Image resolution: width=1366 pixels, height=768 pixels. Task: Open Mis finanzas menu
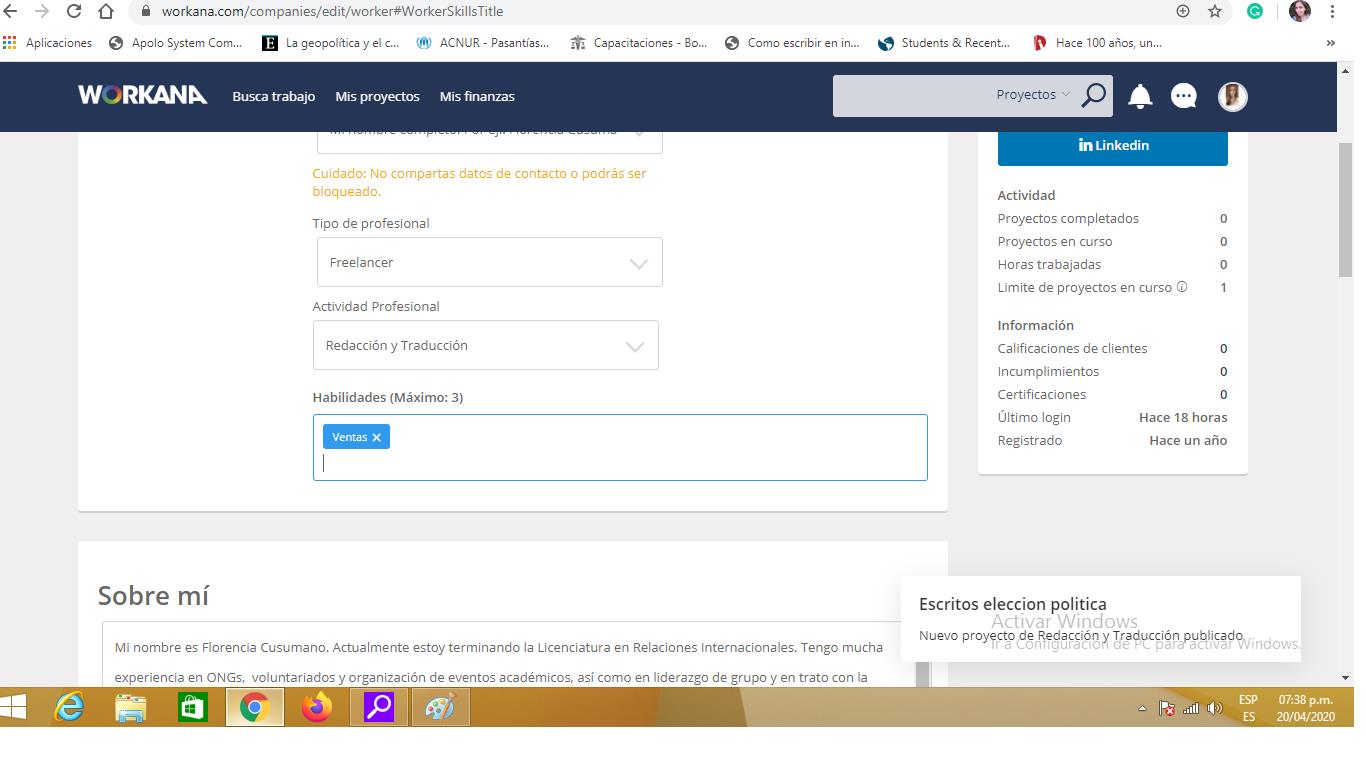tap(477, 96)
